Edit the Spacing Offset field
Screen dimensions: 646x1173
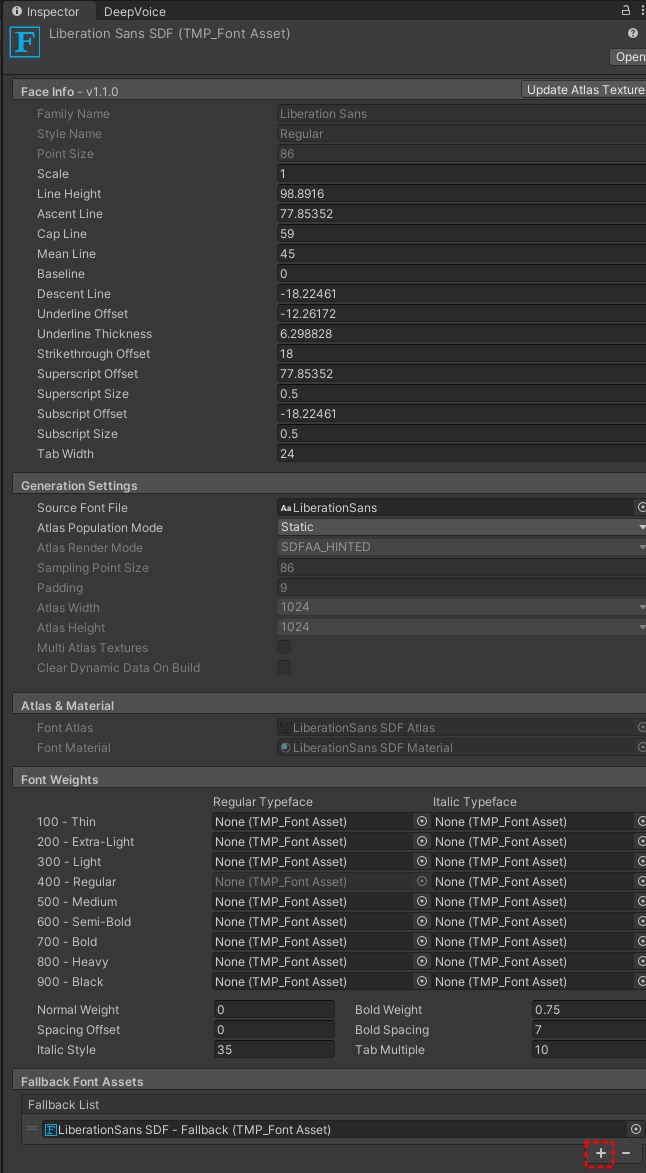274,1030
